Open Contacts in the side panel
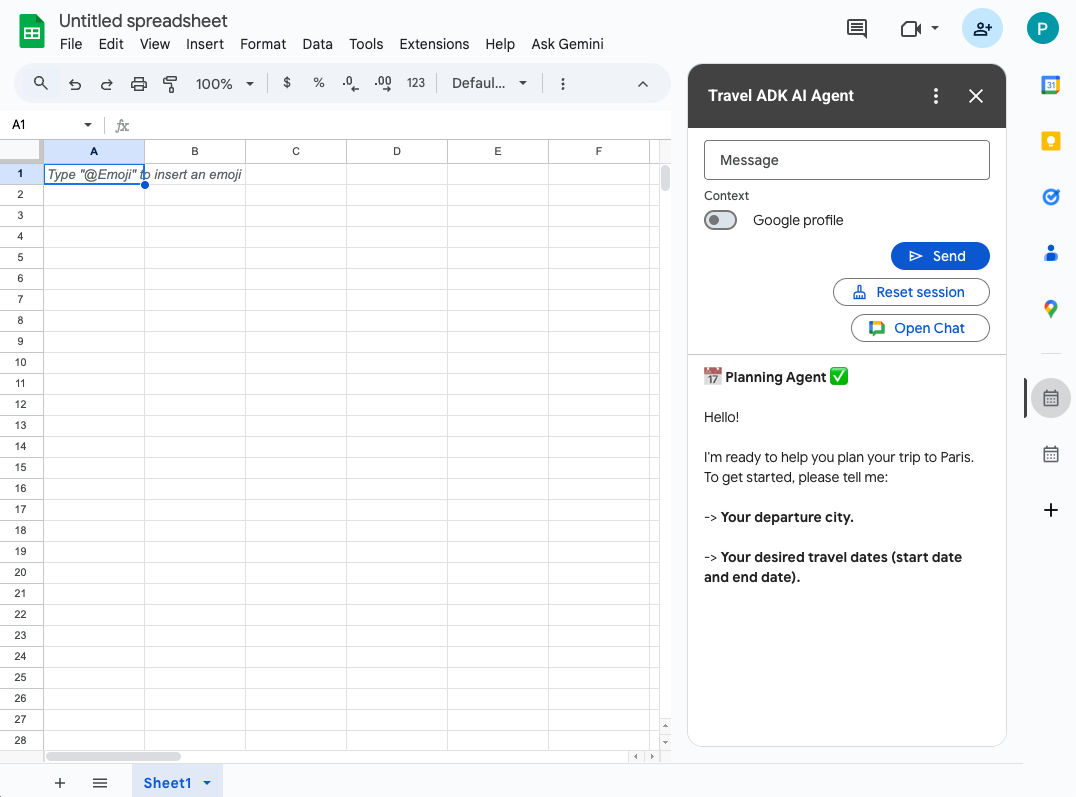Screen dimensions: 1076x797 pyautogui.click(x=1050, y=253)
